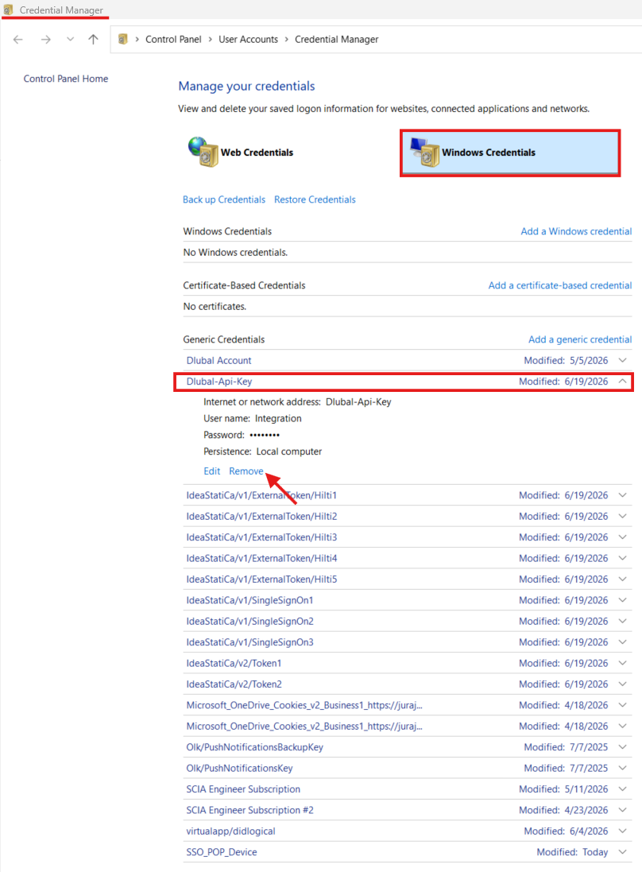Select the SCIA Engineer Subscription #2 name
The height and width of the screenshot is (872, 642).
click(250, 810)
